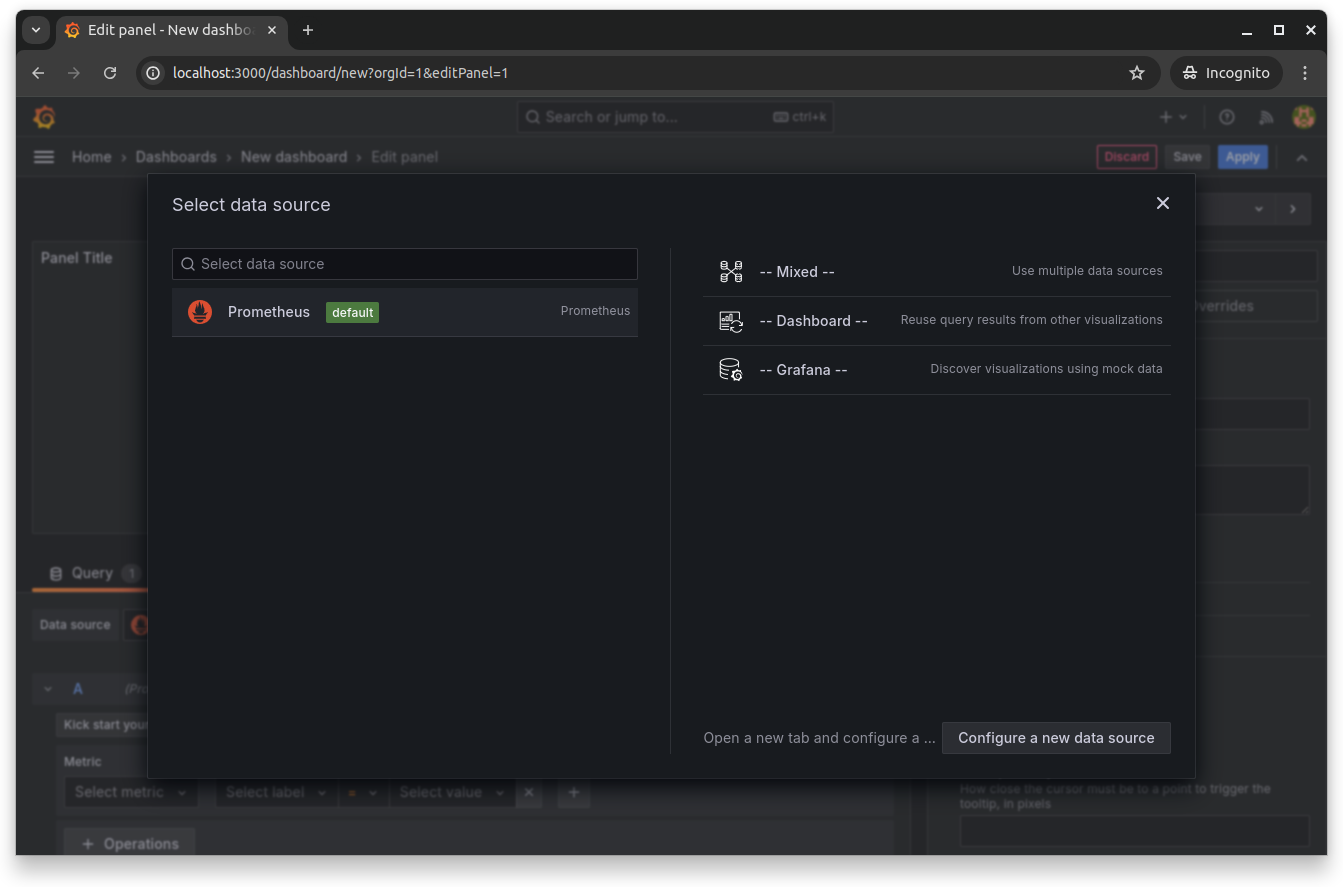This screenshot has width=1343, height=887.
Task: Click the Save button
Action: point(1187,157)
